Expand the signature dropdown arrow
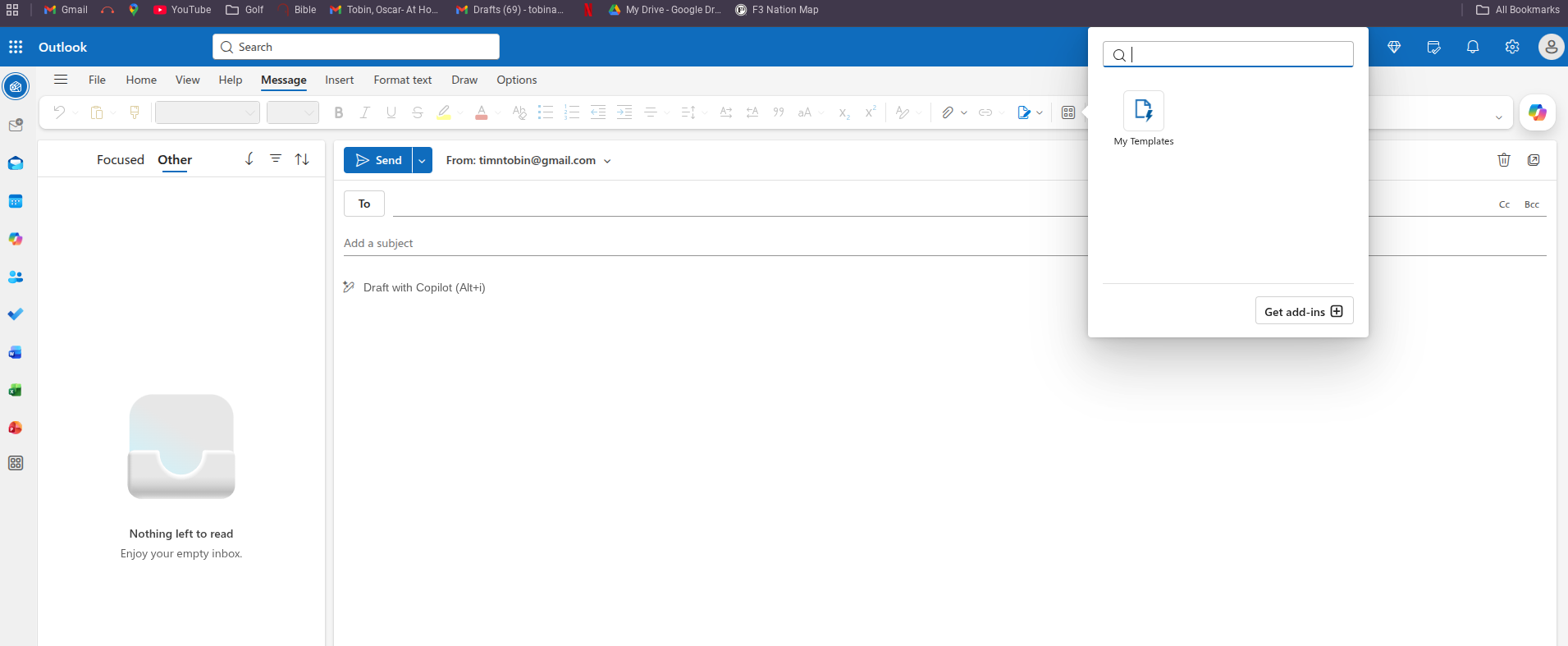1568x646 pixels. coord(1040,112)
